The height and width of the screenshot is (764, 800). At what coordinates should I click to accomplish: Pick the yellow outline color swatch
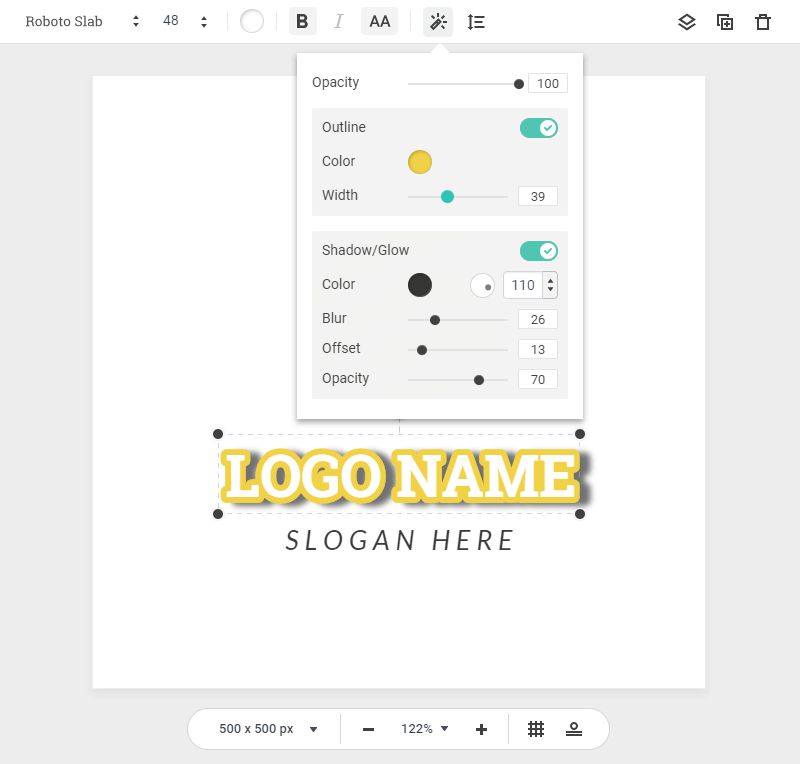pos(420,162)
